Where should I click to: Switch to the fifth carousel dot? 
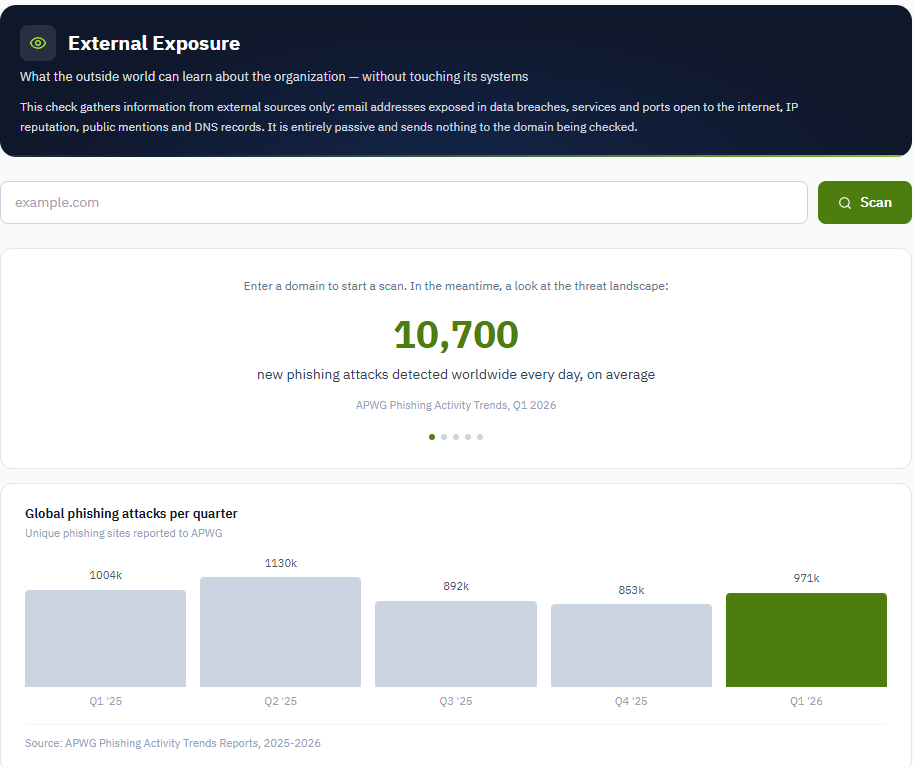(480, 437)
